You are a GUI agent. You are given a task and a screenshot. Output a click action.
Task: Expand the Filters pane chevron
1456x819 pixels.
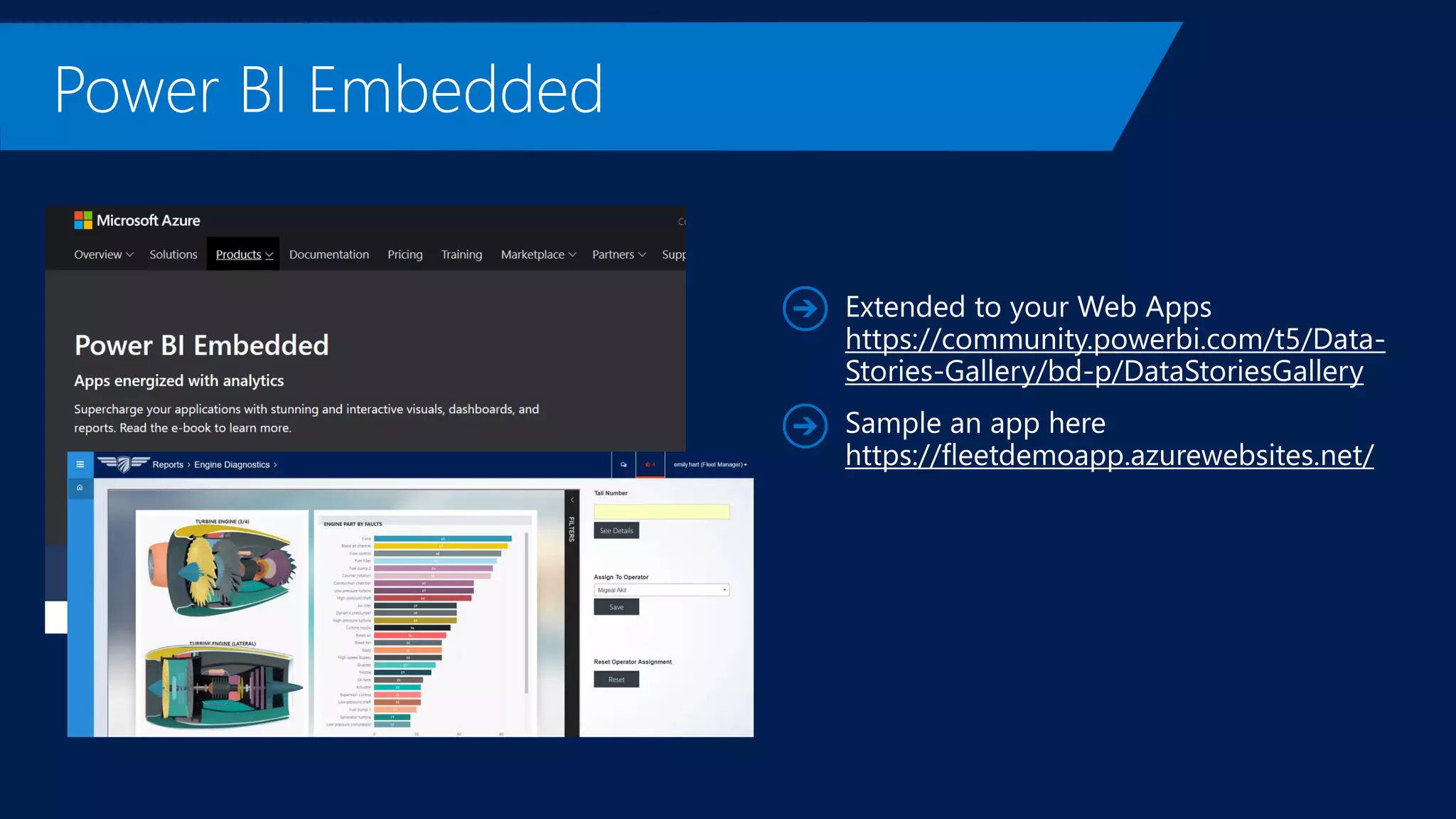coord(572,500)
